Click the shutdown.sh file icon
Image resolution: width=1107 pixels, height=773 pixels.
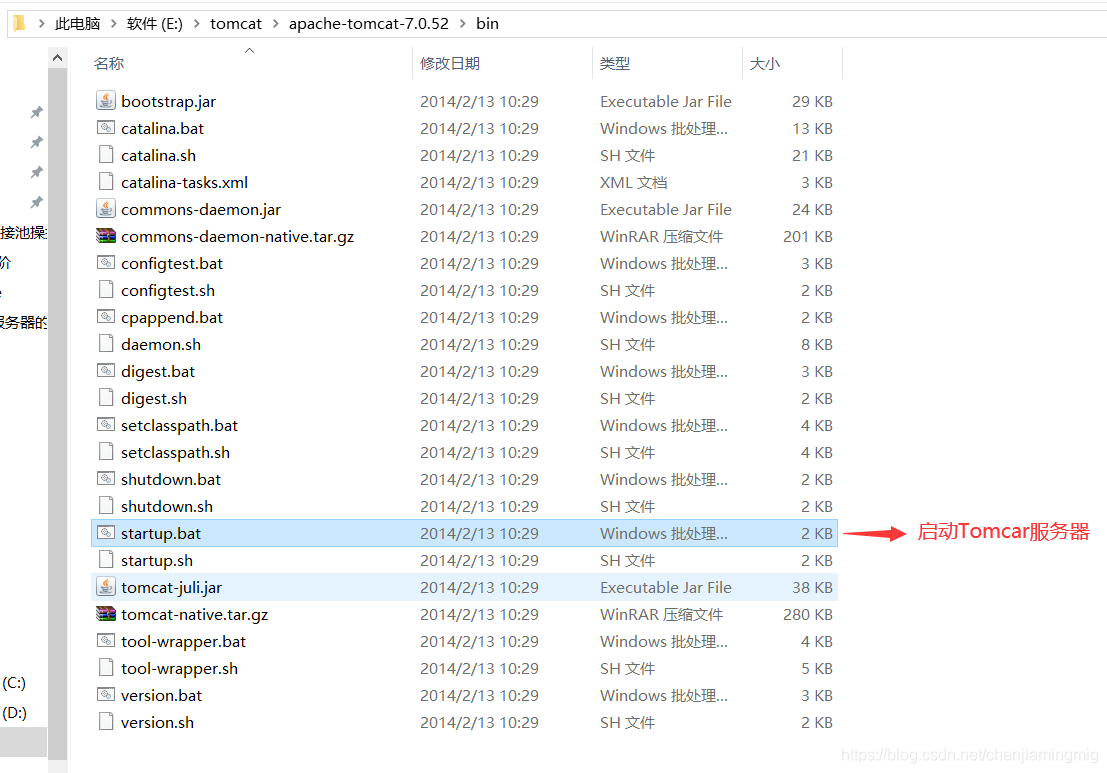tap(106, 505)
